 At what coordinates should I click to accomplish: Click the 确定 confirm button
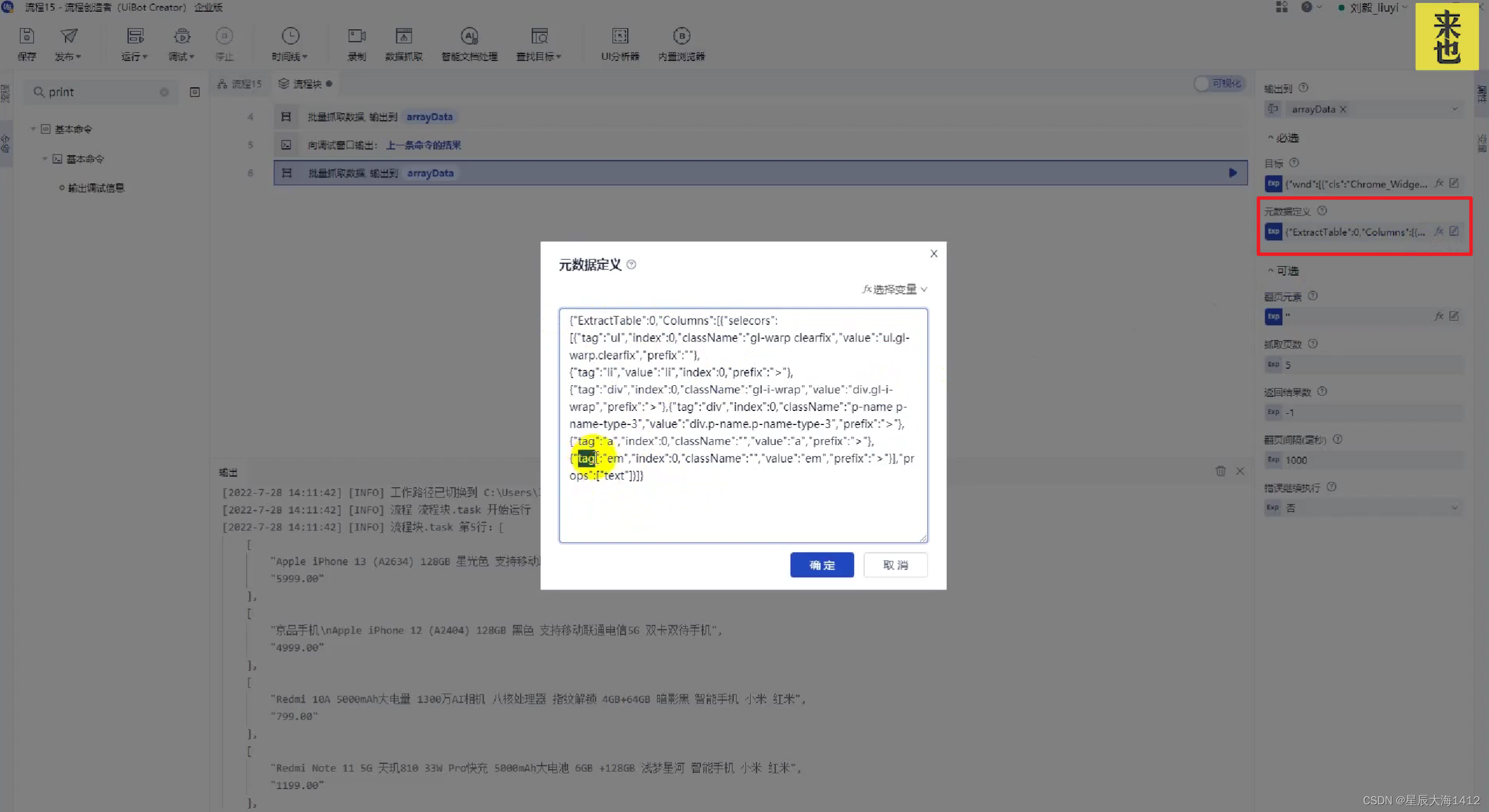(821, 565)
